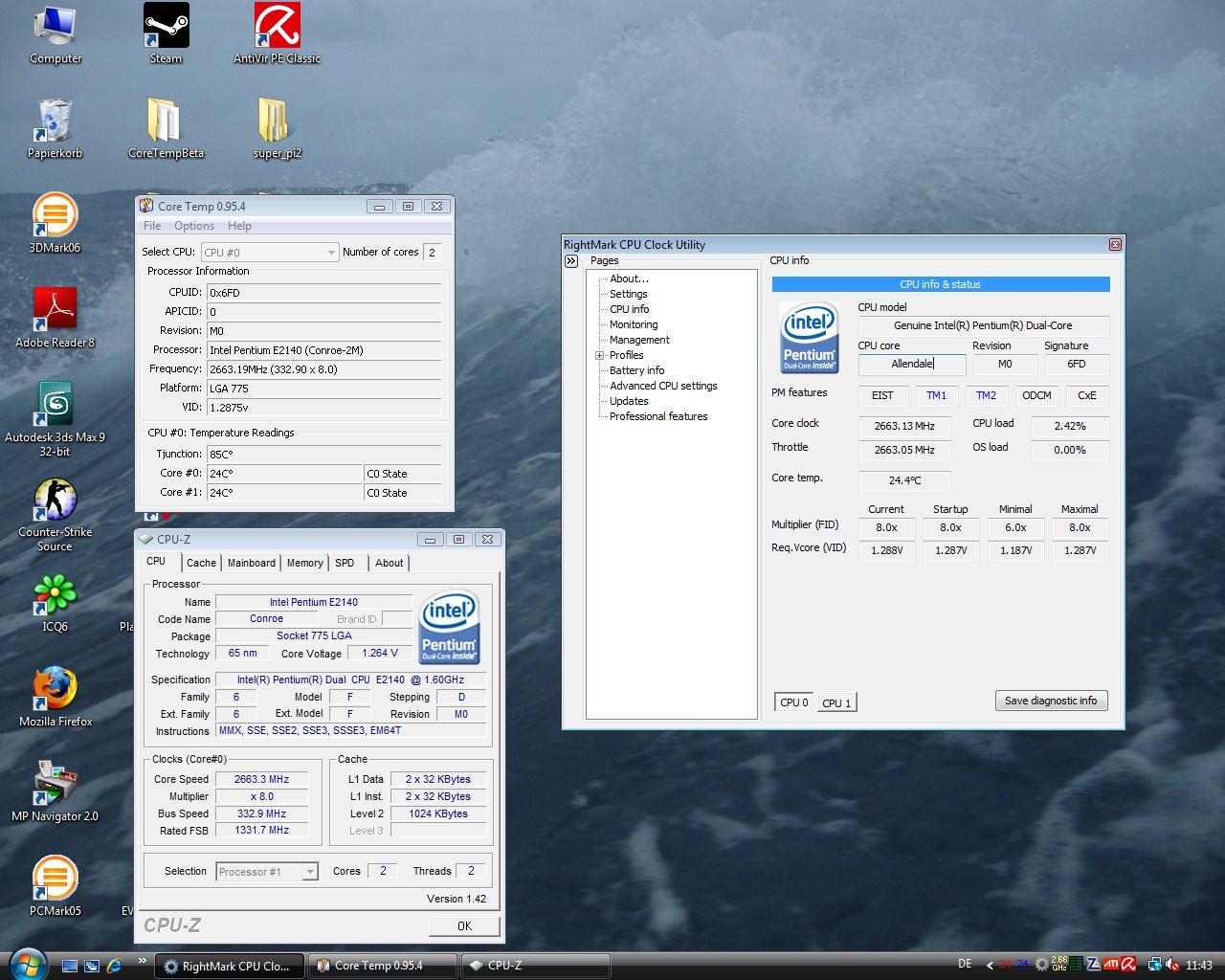Select Professional features in RightMark tree

(658, 416)
